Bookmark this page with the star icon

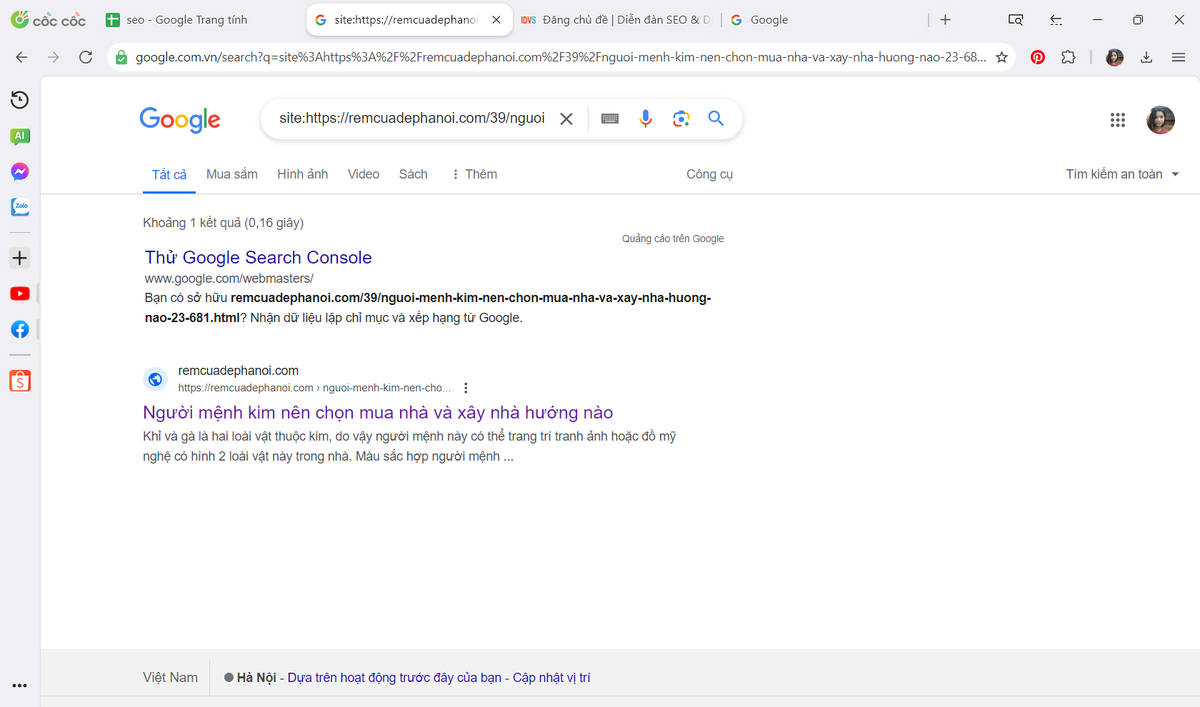[1002, 57]
